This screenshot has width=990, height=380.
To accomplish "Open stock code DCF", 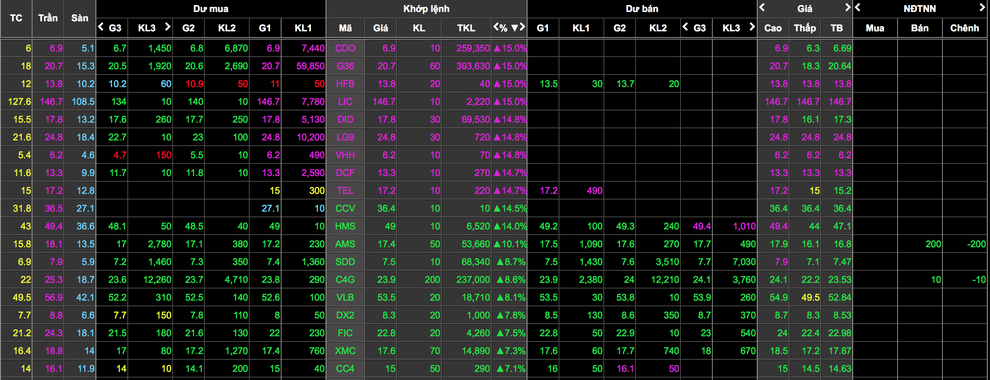I will click(345, 172).
